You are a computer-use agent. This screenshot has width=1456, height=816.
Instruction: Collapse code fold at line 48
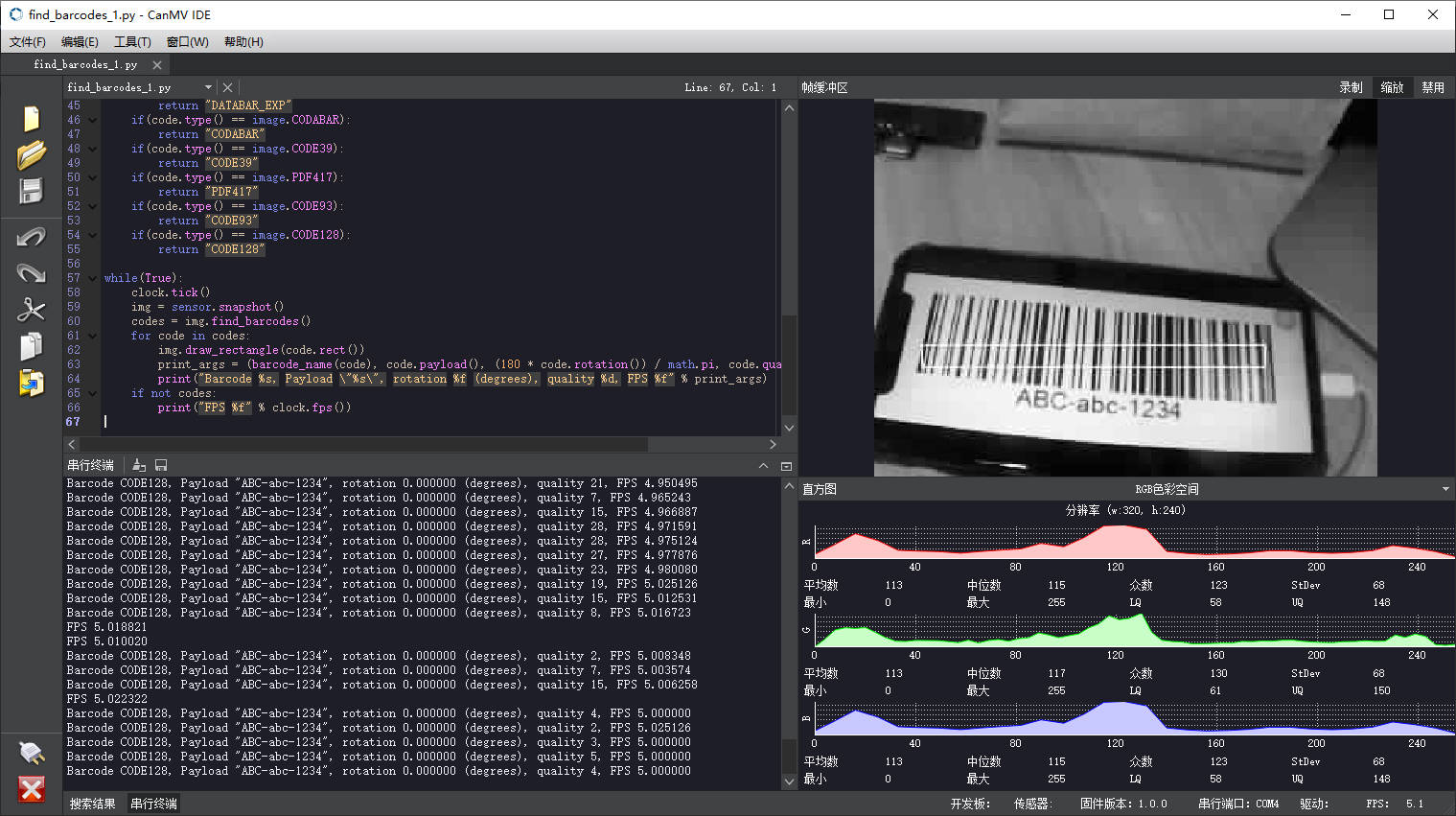coord(93,149)
